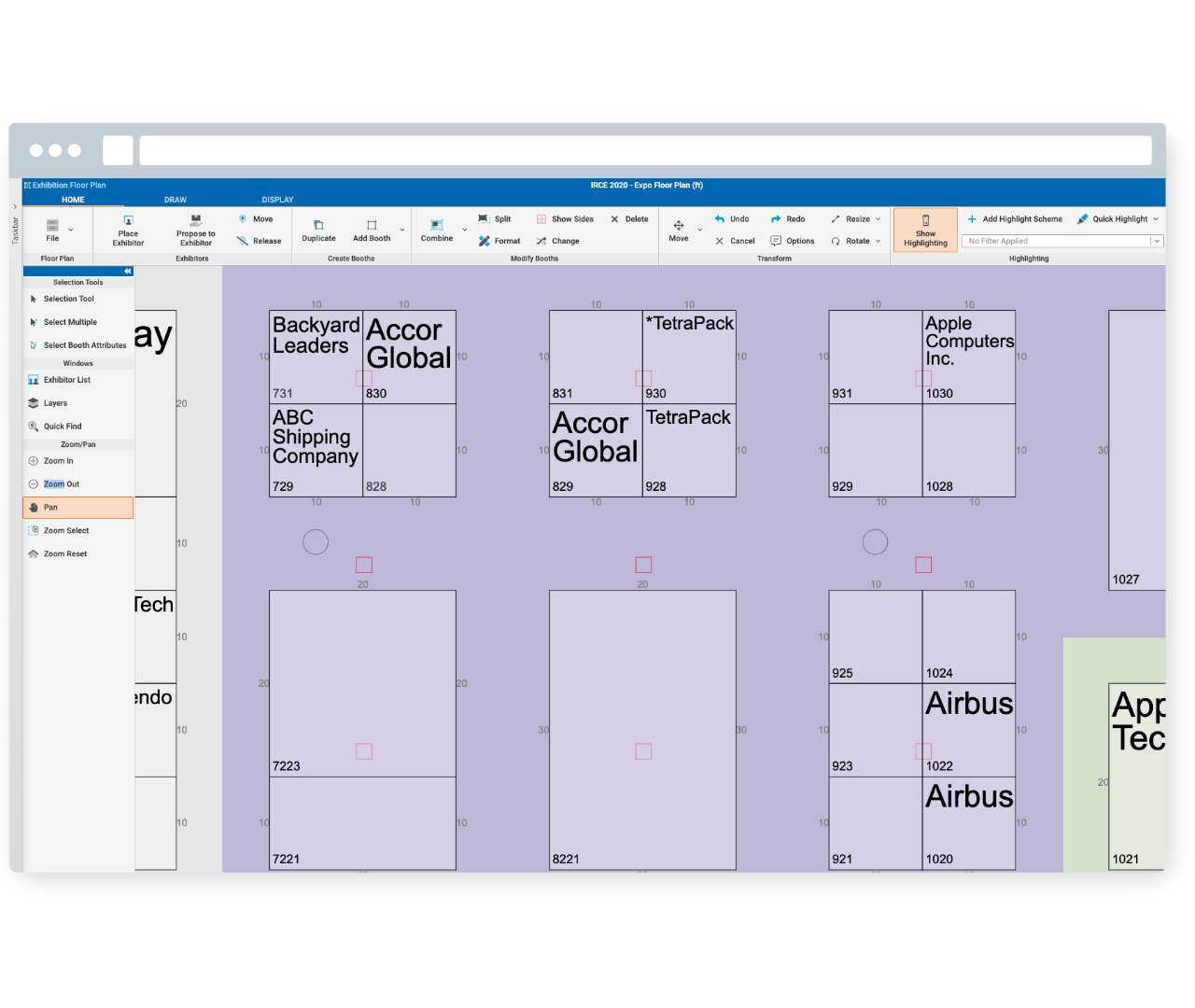Select Apple Computers Inc. booth 1030

(969, 357)
